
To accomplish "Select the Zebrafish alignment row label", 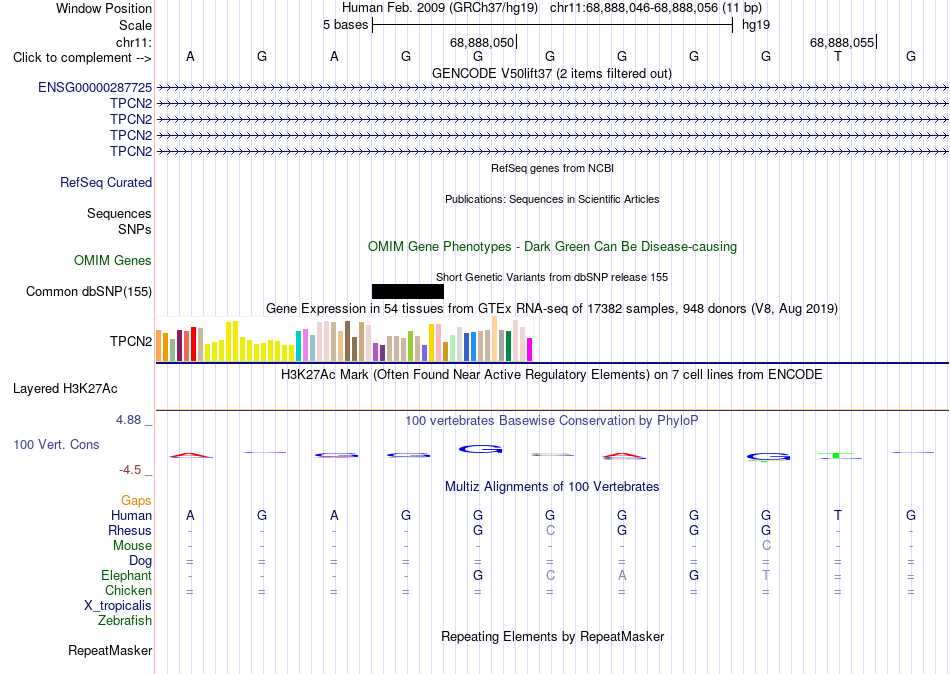I will point(125,621).
